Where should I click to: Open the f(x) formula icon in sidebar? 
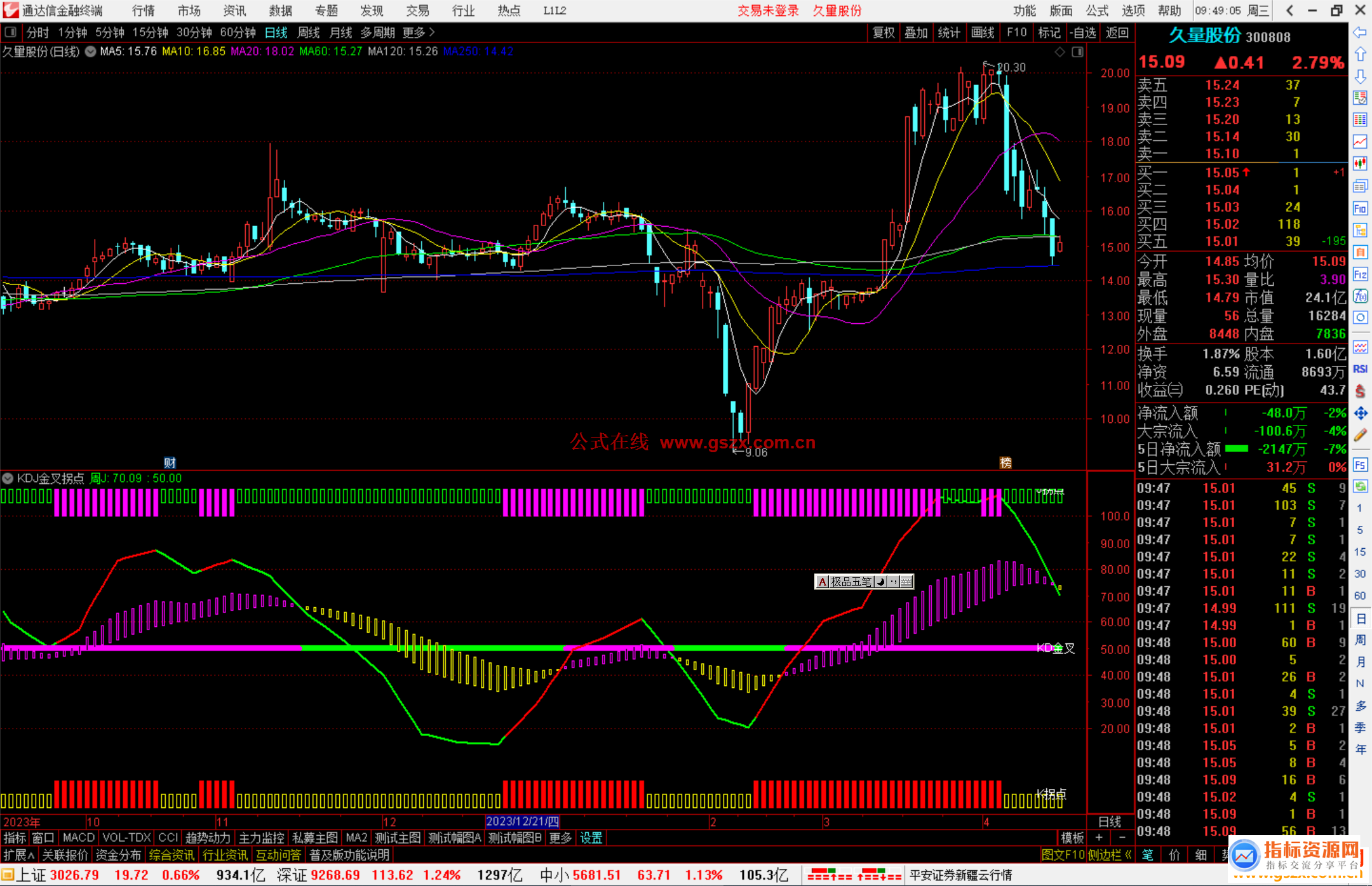click(1360, 296)
